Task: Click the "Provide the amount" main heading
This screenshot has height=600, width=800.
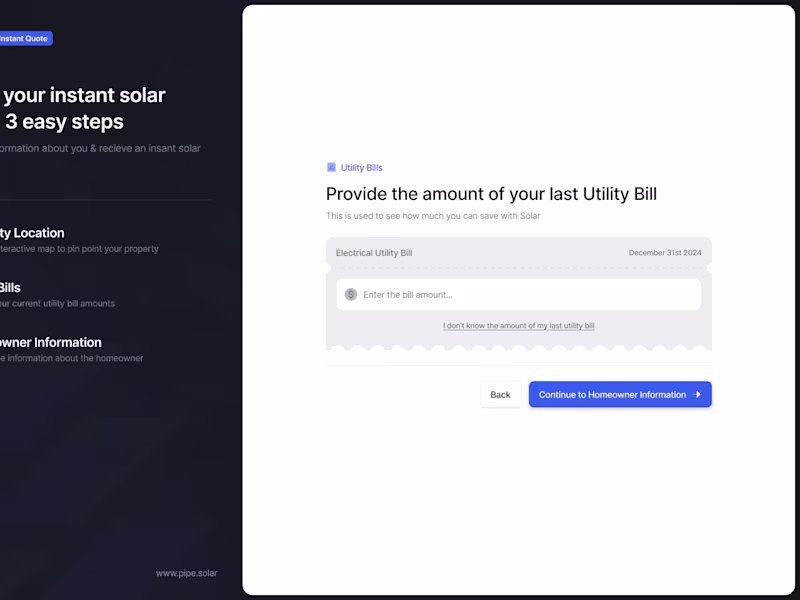Action: tap(491, 194)
